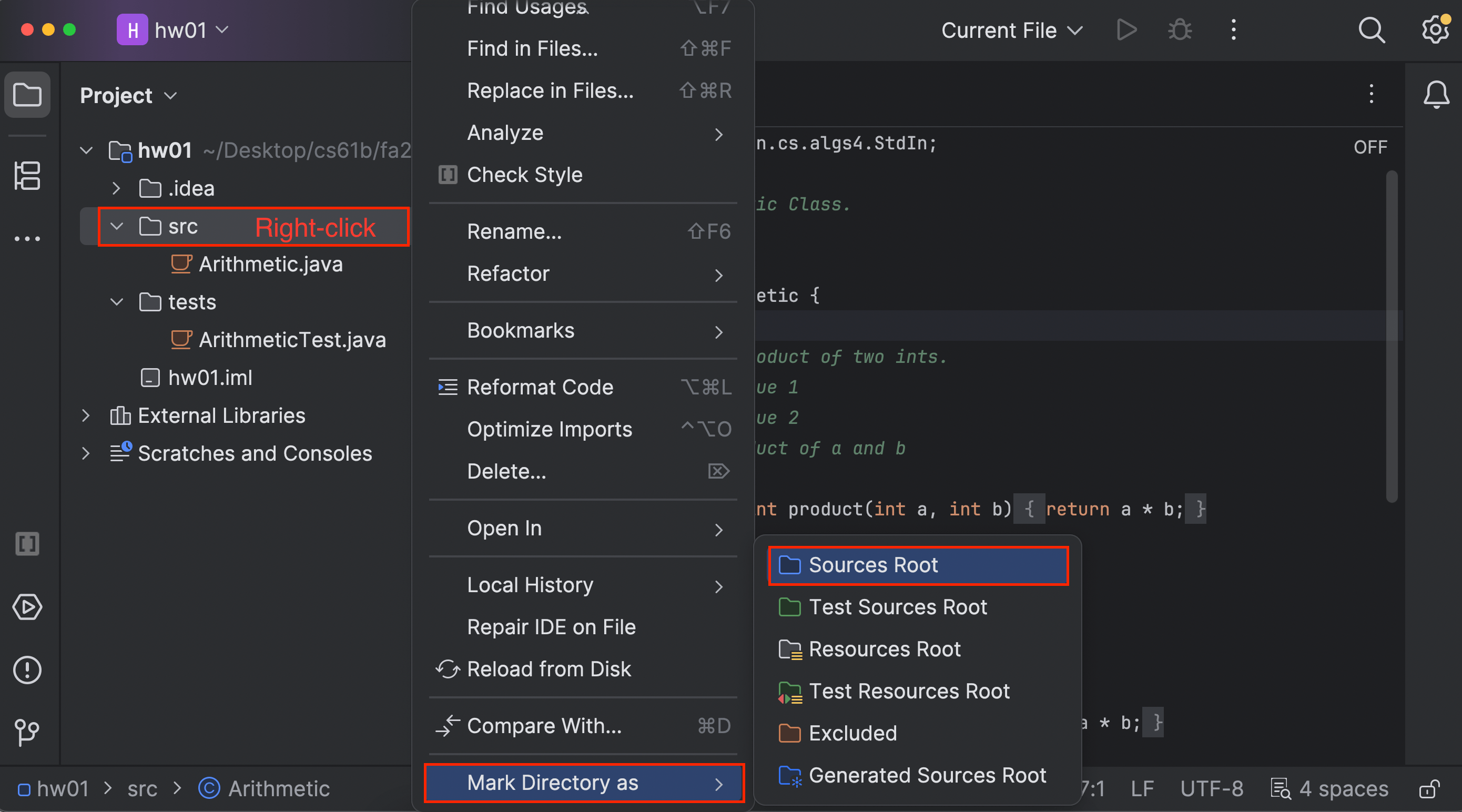Open the Version Control tool window icon

pyautogui.click(x=27, y=733)
